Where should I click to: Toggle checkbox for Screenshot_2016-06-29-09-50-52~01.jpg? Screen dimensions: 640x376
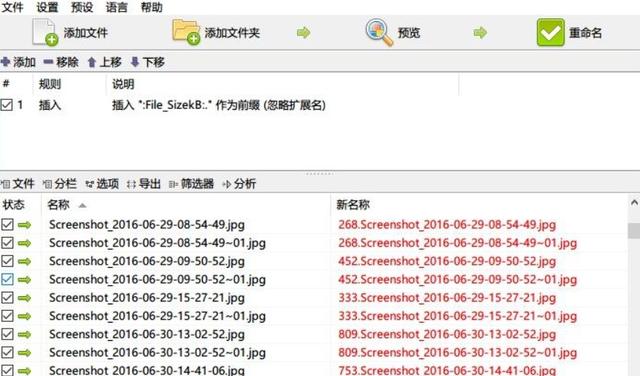coord(7,280)
